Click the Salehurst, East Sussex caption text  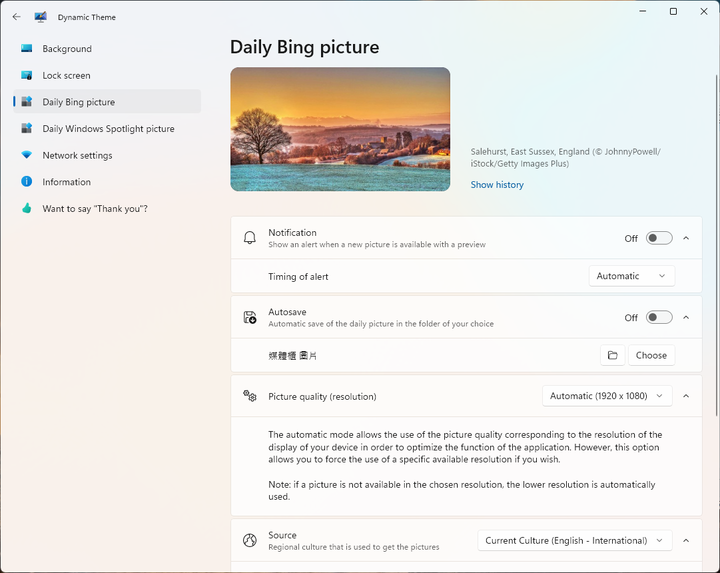tap(565, 157)
